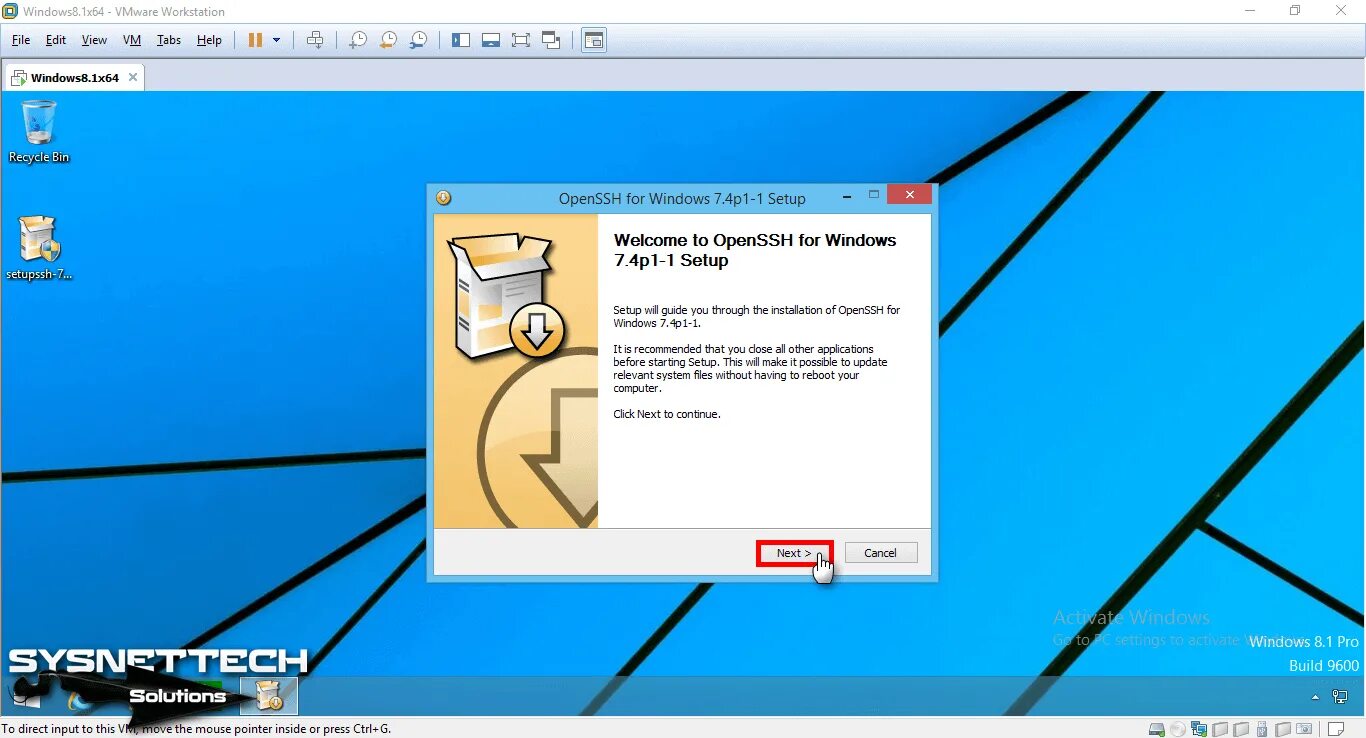Click the network icon in system tray
1366x738 pixels.
coord(1340,697)
